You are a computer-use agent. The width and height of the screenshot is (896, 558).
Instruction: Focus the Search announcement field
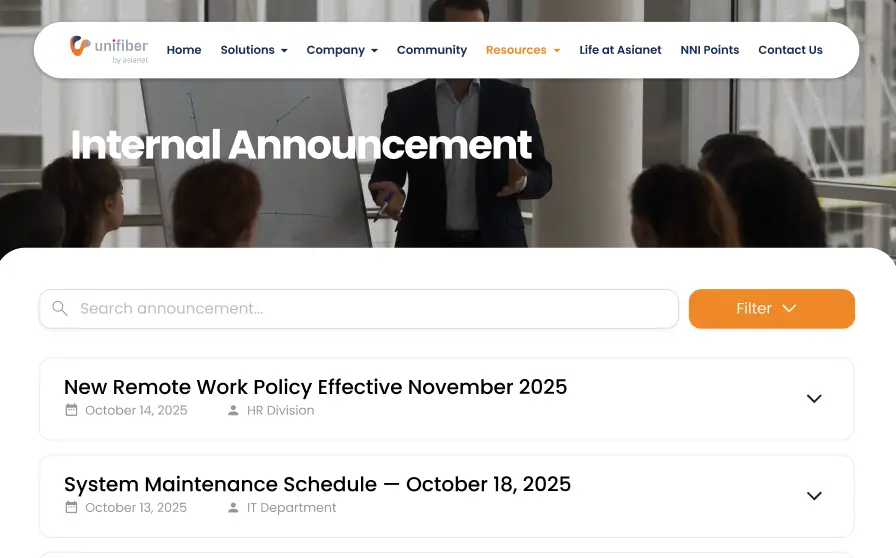(x=370, y=309)
